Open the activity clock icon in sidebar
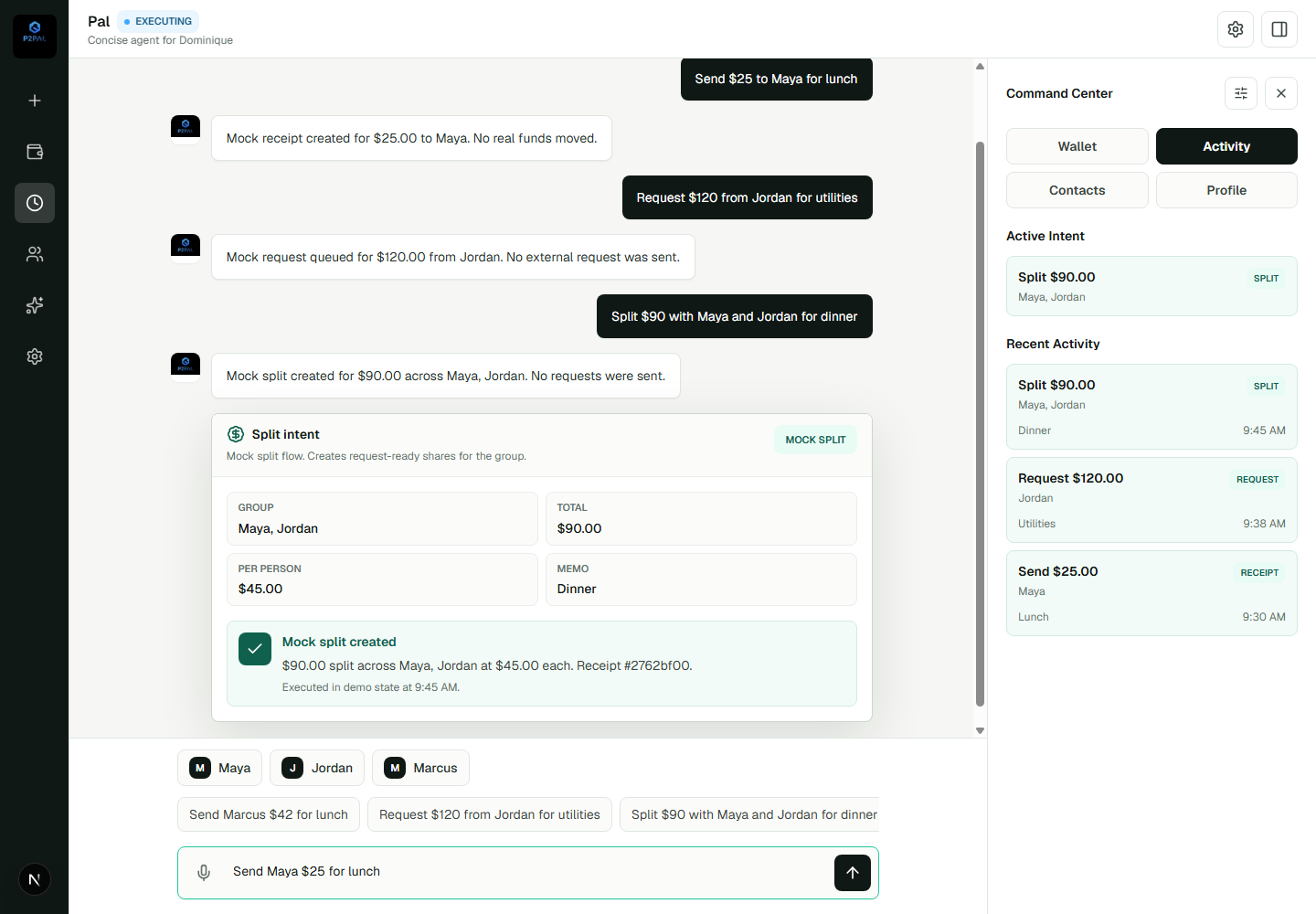The height and width of the screenshot is (914, 1316). point(35,203)
